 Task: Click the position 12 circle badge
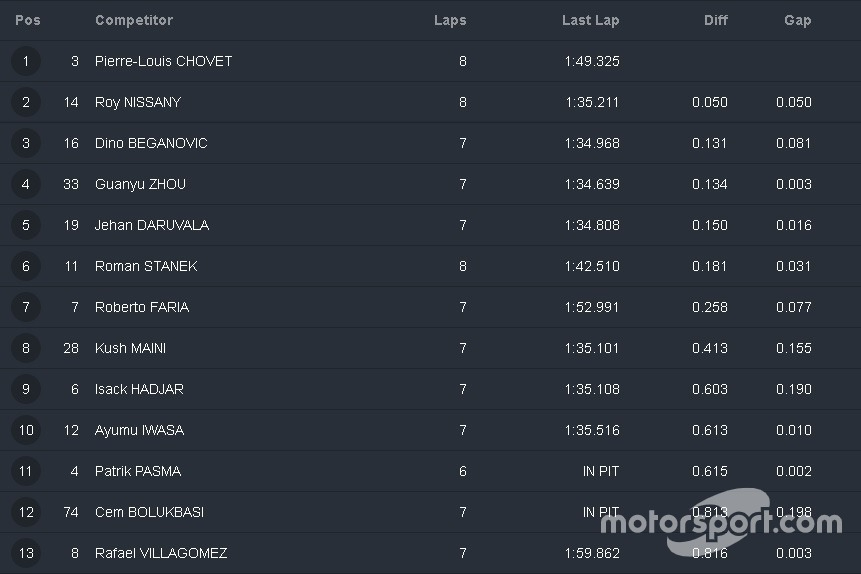pos(26,512)
